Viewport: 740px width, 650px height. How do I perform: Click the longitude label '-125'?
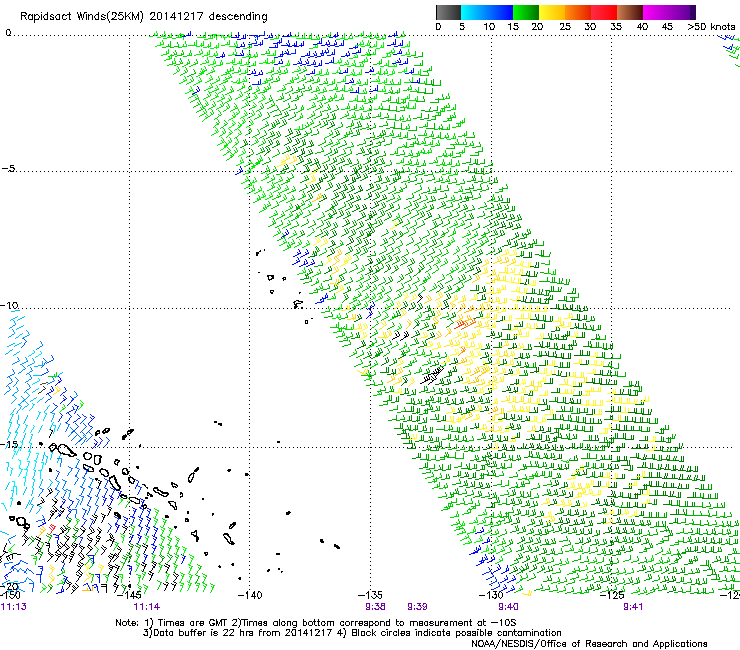[x=612, y=595]
